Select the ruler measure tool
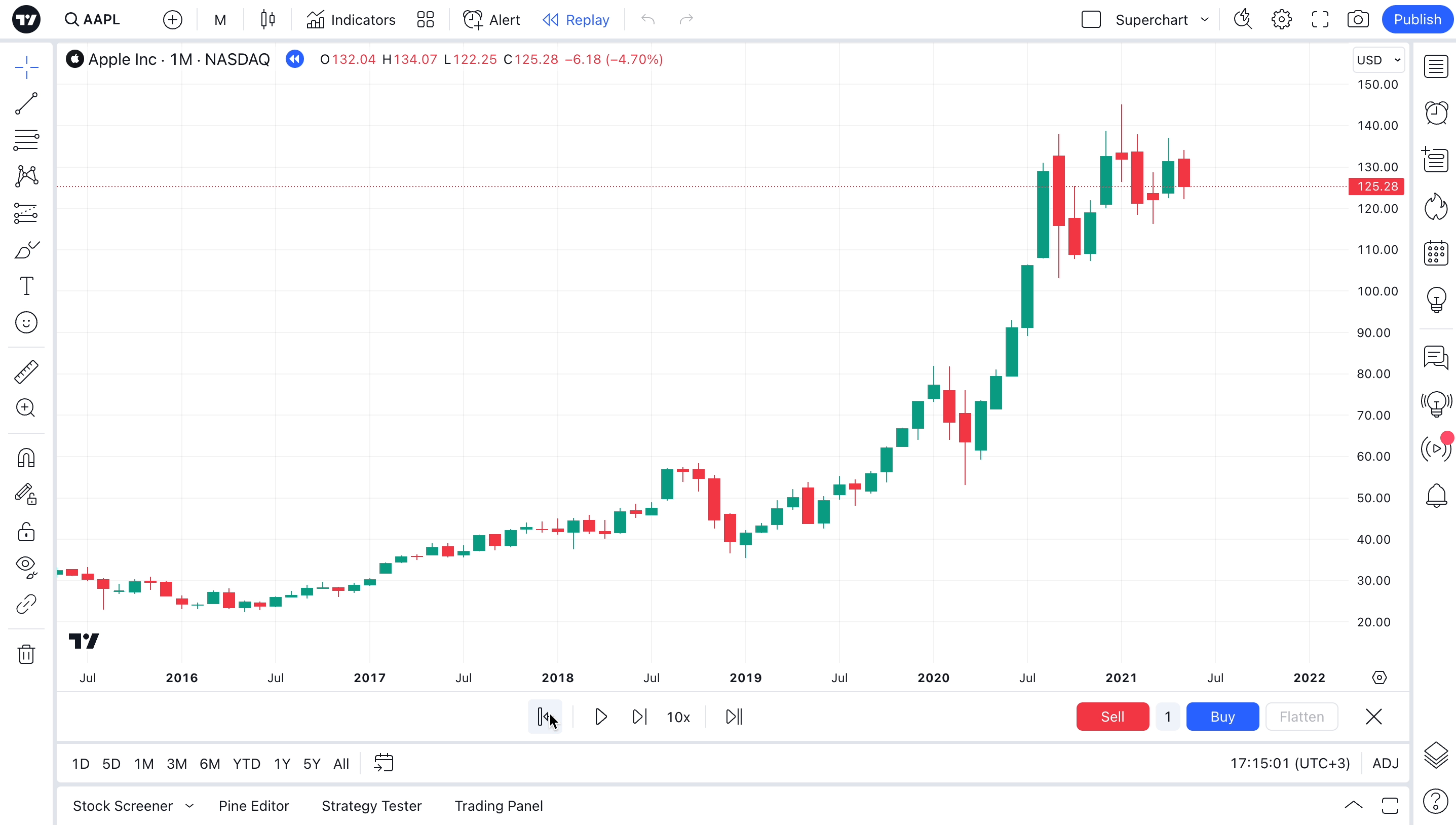The width and height of the screenshot is (1456, 825). 26,371
